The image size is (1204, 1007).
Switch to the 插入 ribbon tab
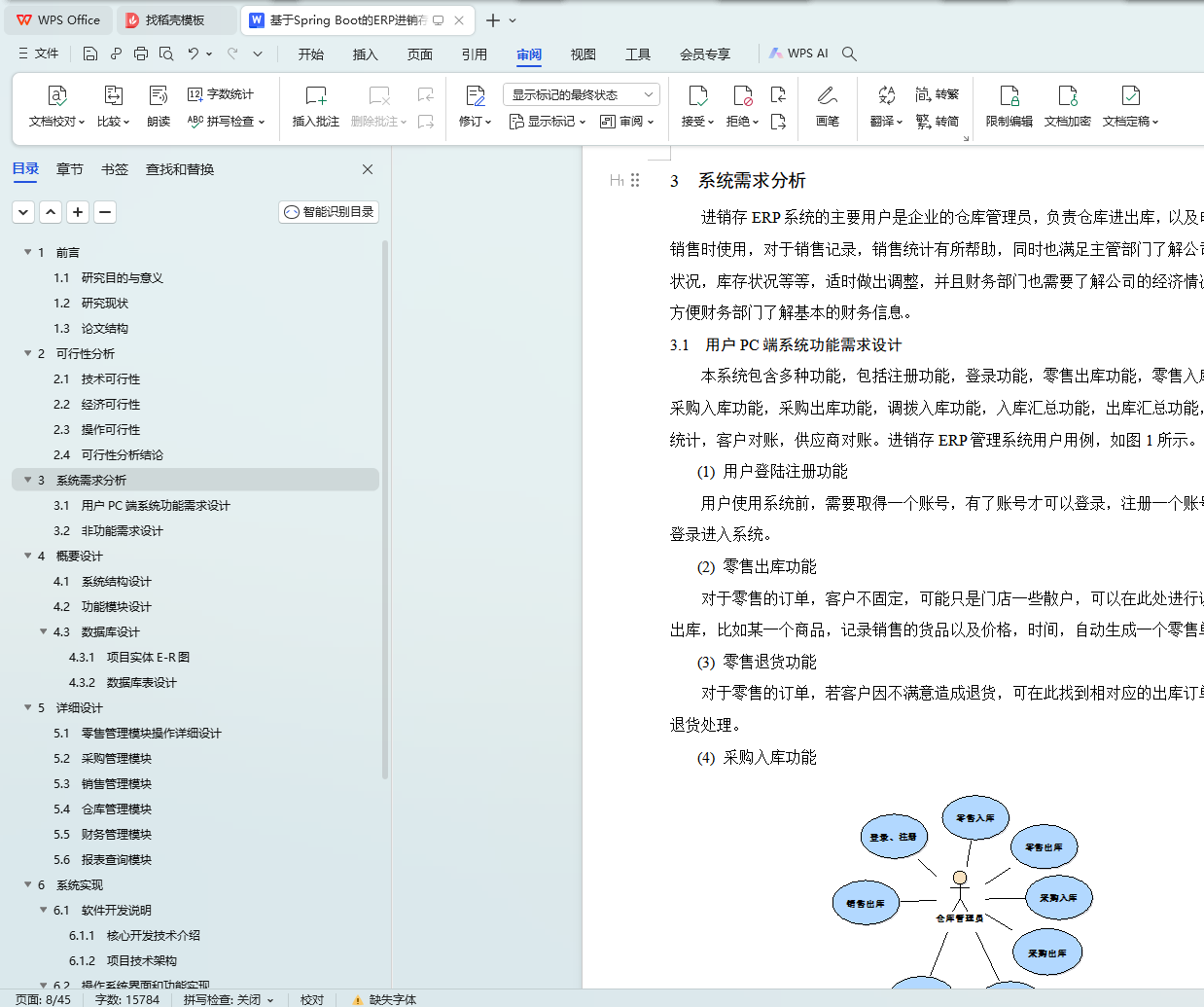[x=366, y=54]
